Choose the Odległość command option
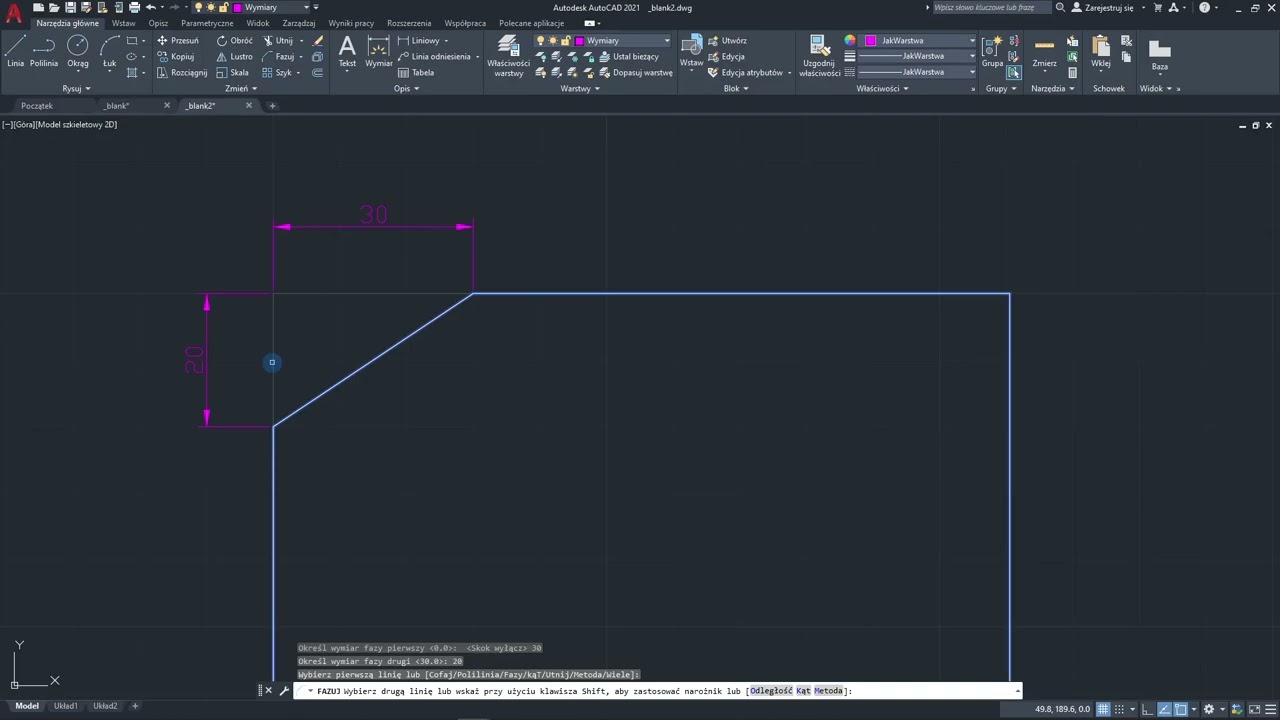 [771, 691]
